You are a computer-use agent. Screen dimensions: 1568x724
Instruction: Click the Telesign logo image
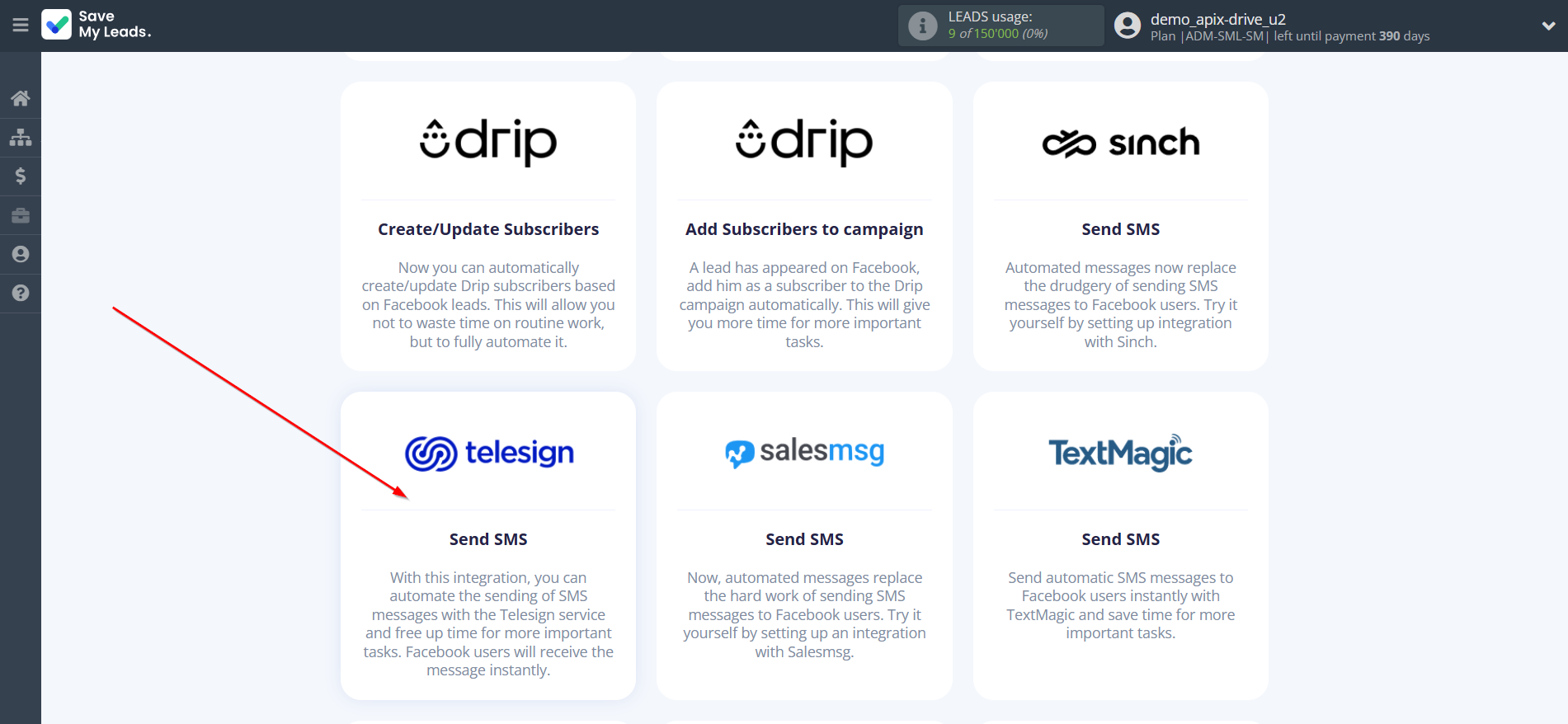coord(489,454)
